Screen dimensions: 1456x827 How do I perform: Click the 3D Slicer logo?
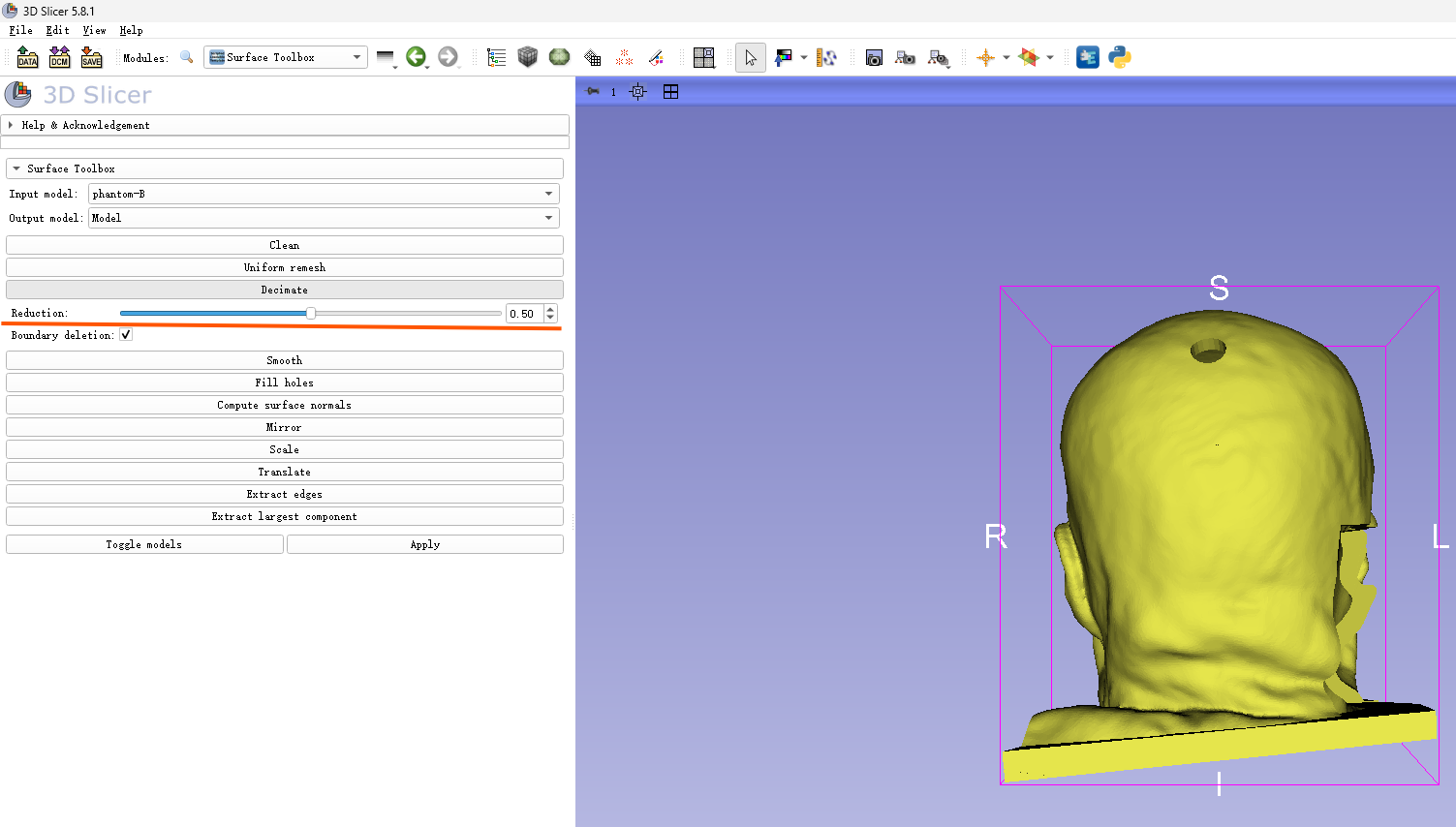[78, 94]
